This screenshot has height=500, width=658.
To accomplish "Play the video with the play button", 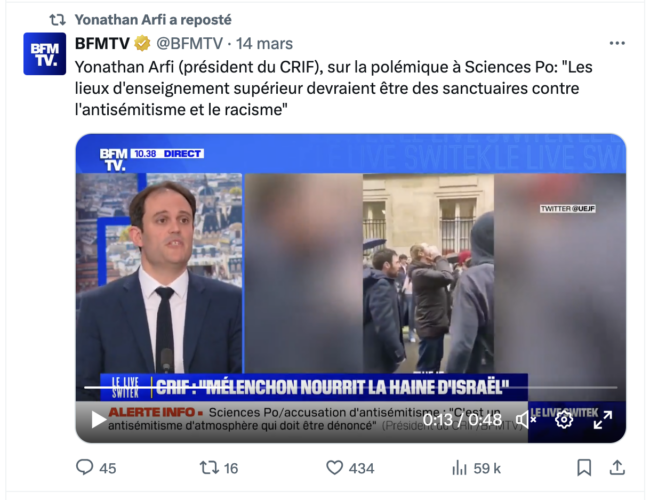I will click(x=98, y=419).
